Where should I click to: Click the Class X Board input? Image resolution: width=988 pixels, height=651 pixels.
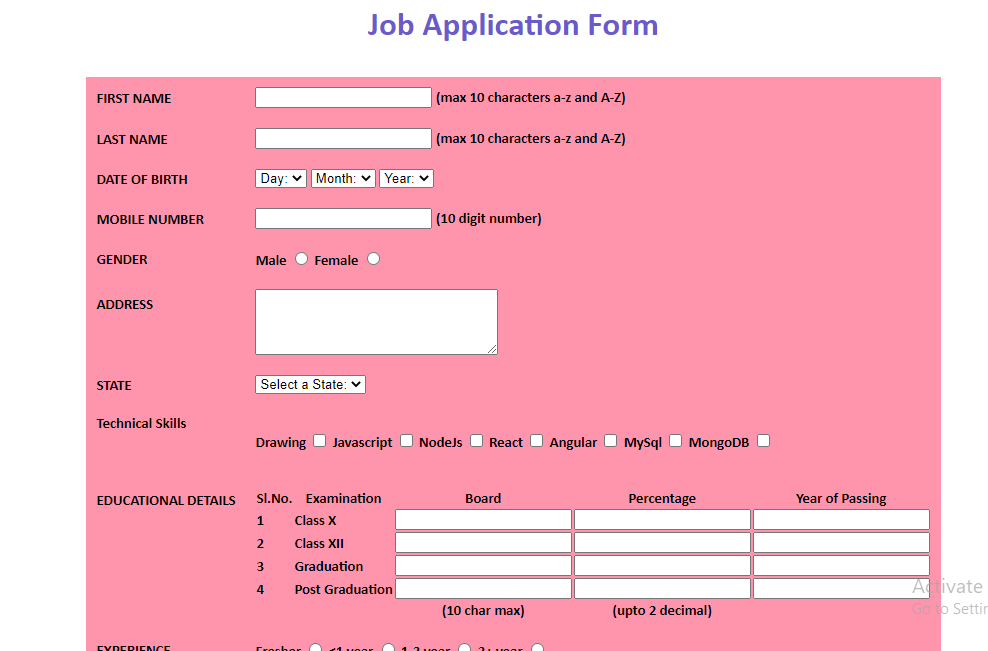coord(483,519)
